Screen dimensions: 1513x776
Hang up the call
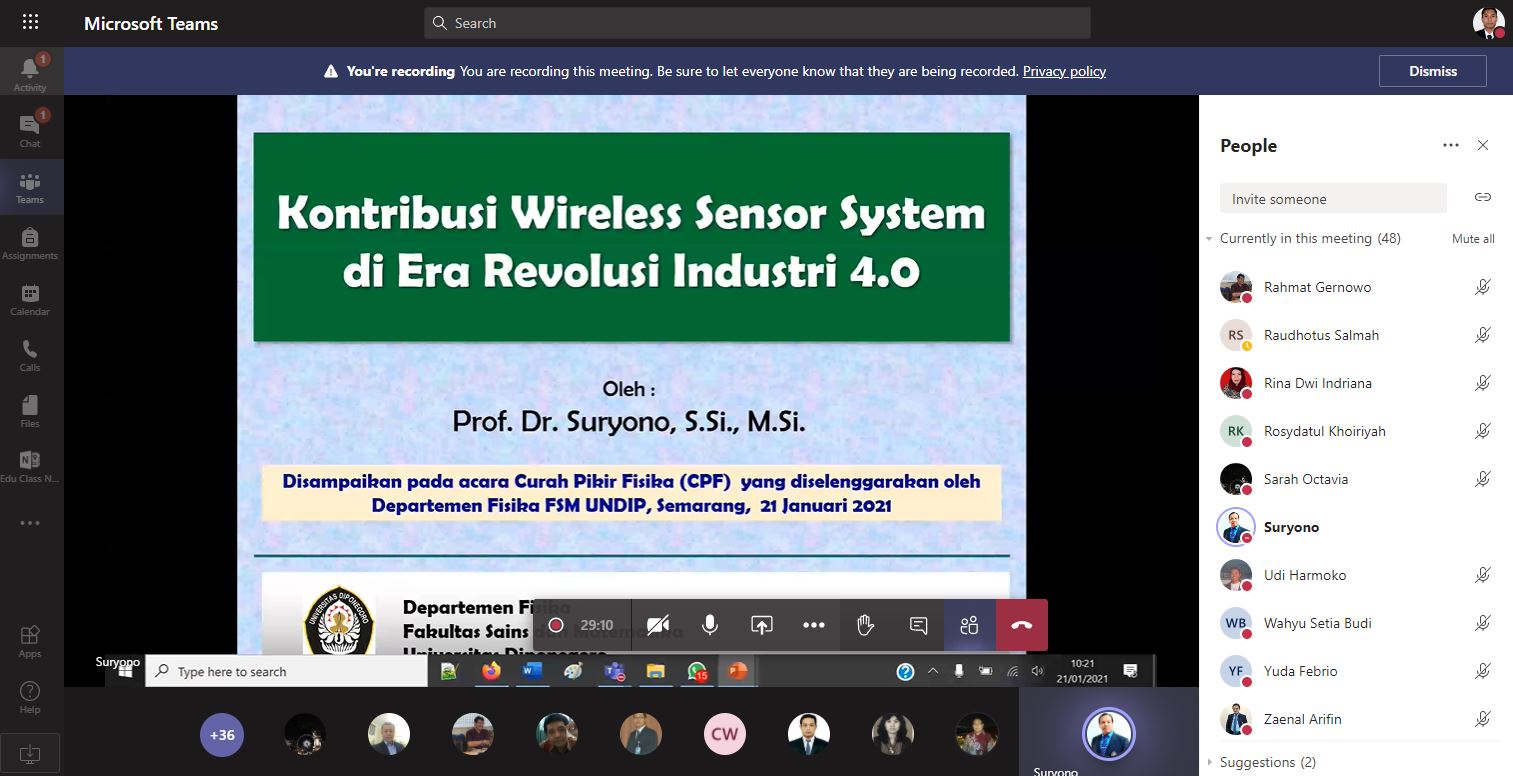point(1021,625)
